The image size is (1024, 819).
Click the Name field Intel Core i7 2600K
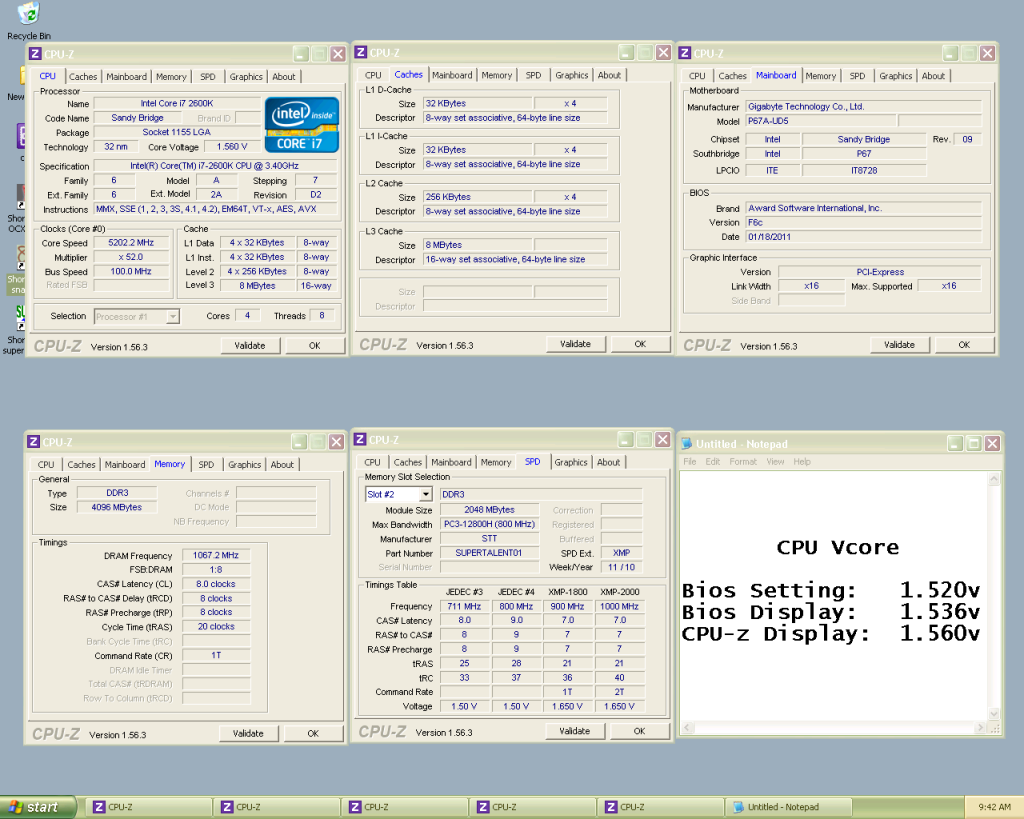[x=176, y=104]
